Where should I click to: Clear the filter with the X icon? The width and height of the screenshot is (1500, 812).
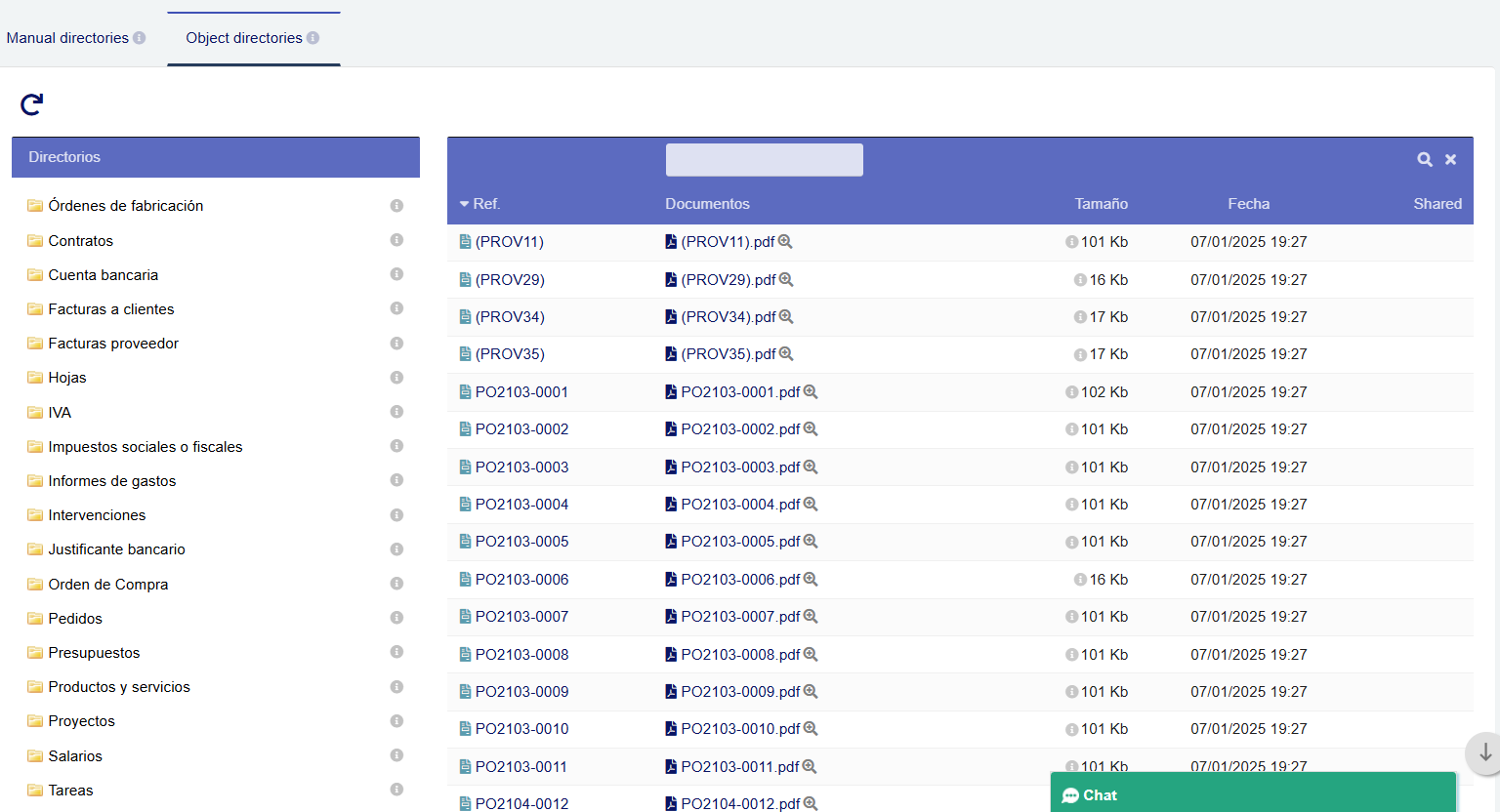[x=1451, y=159]
